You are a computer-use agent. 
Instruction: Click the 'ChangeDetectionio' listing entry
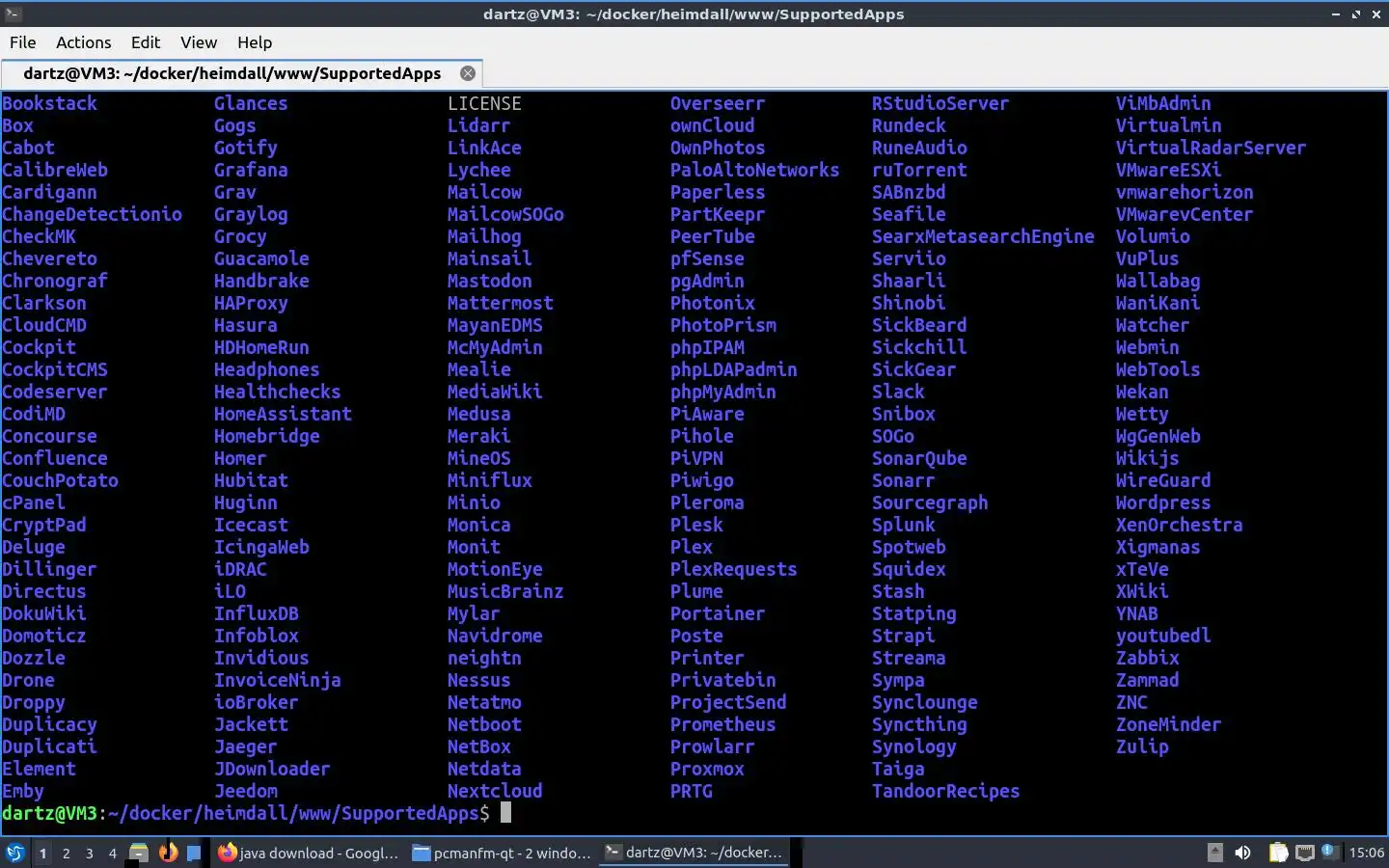(92, 214)
